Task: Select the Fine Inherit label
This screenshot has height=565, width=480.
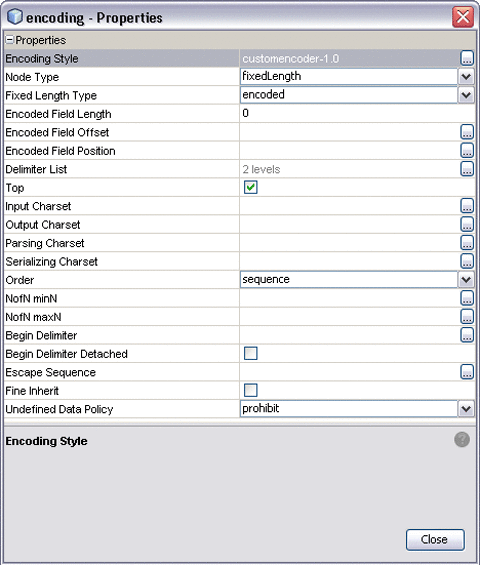Action: pyautogui.click(x=32, y=391)
